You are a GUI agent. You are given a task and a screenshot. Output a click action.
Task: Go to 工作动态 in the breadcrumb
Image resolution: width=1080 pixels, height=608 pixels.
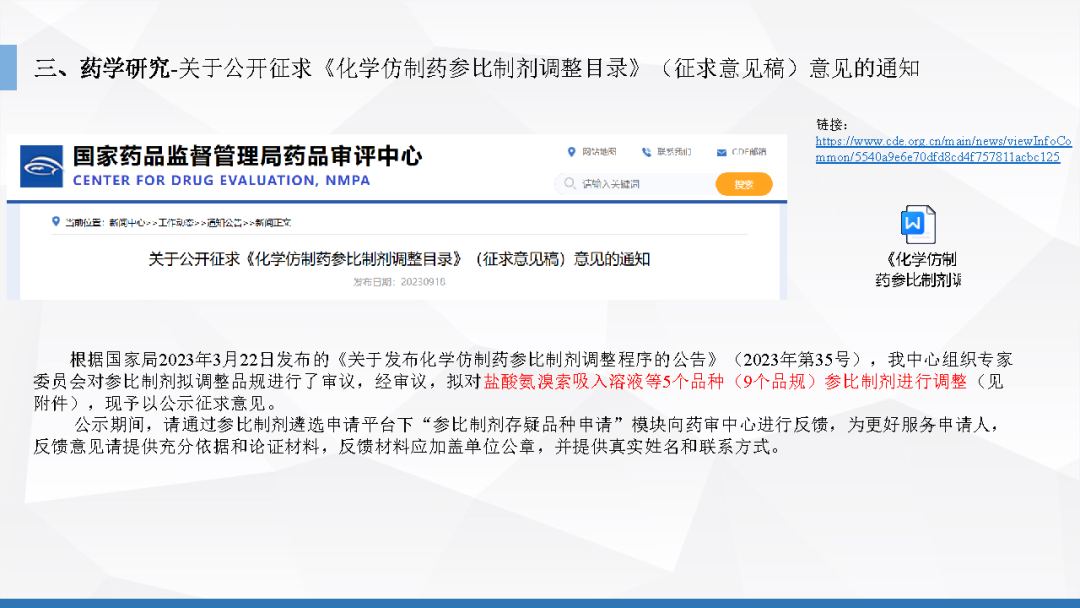tap(176, 222)
